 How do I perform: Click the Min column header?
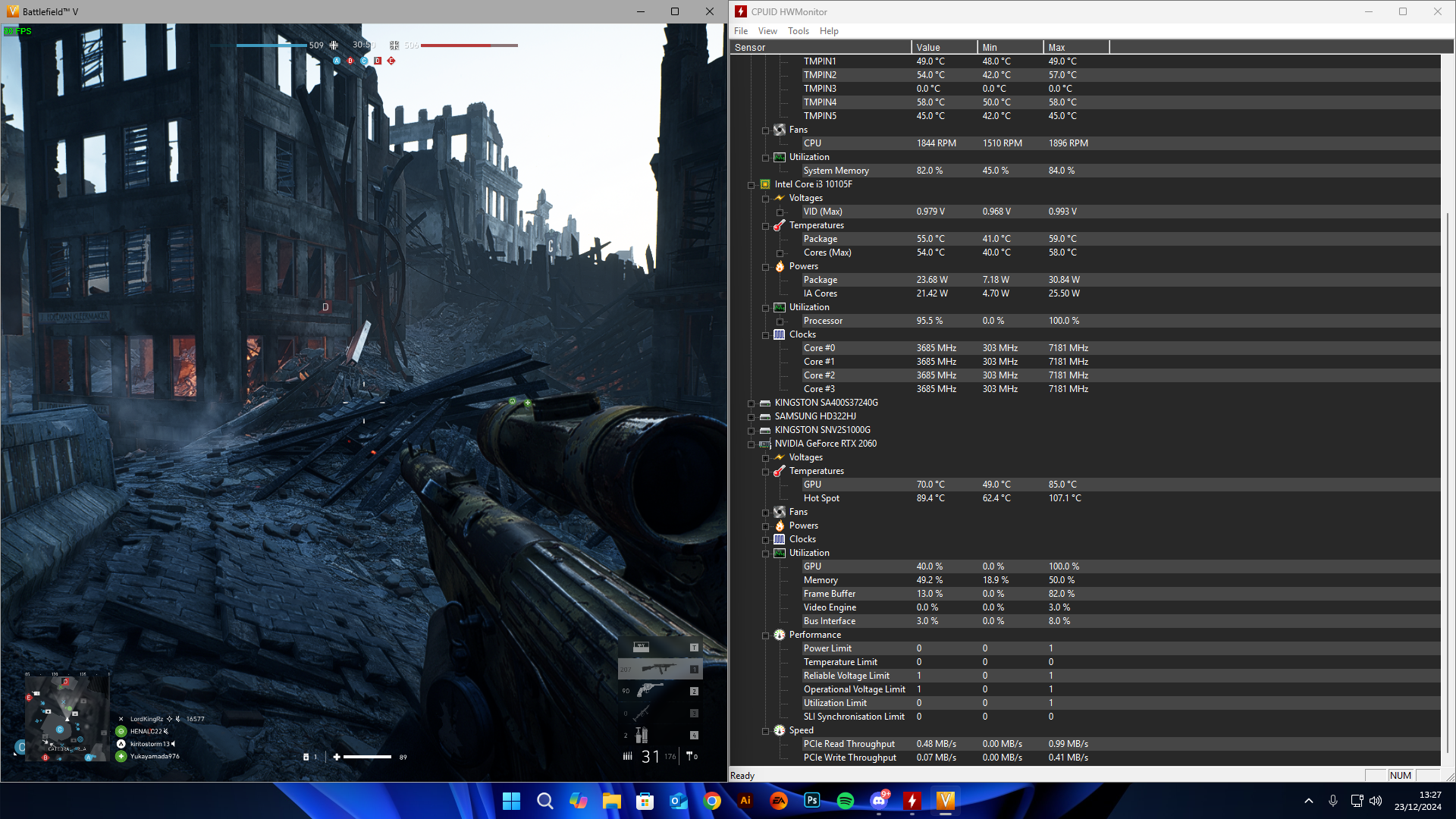1010,47
